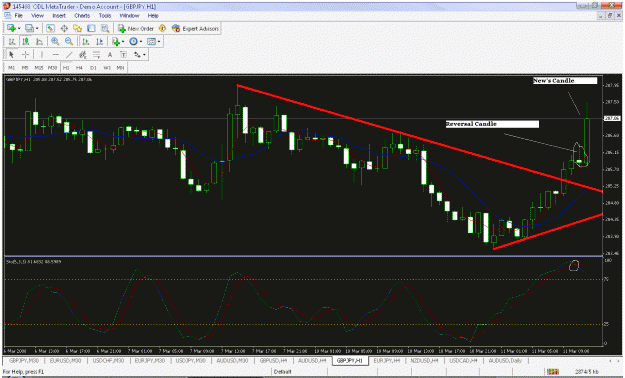Open the Profiles toolbar icon

[x=29, y=28]
